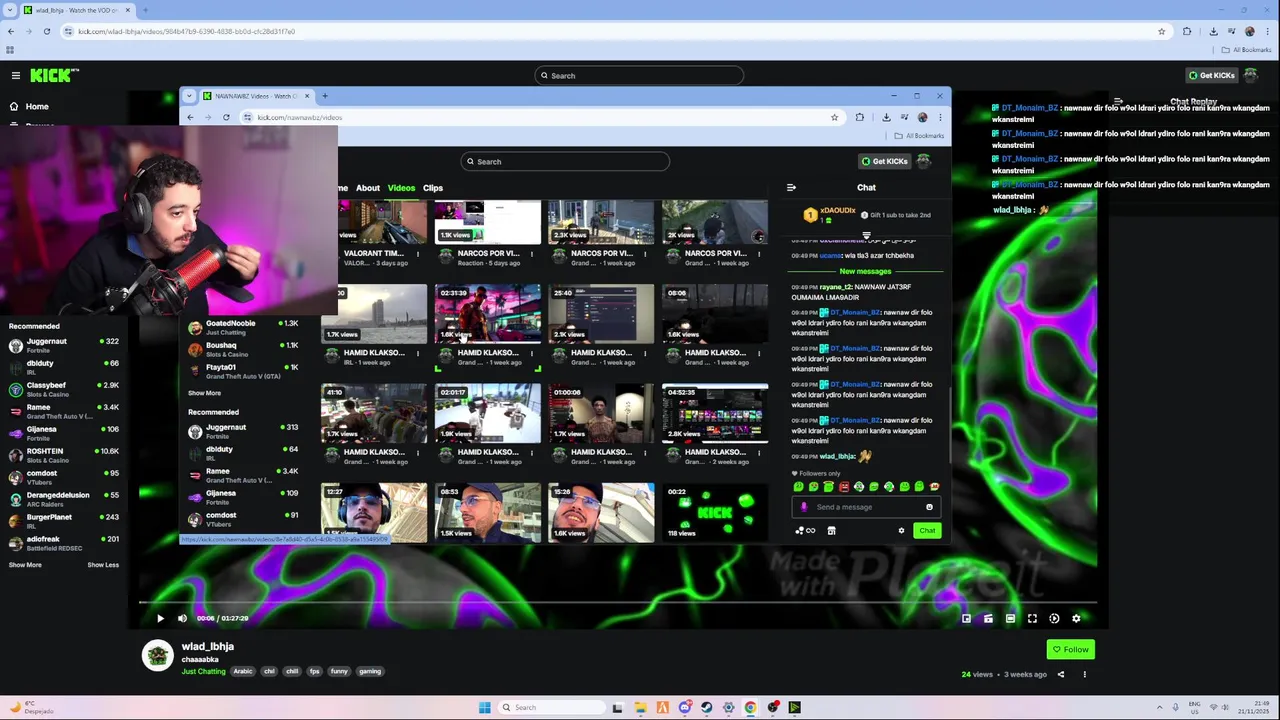The image size is (1280, 720).
Task: Bookmark this page with star icon
Action: pyautogui.click(x=1161, y=31)
